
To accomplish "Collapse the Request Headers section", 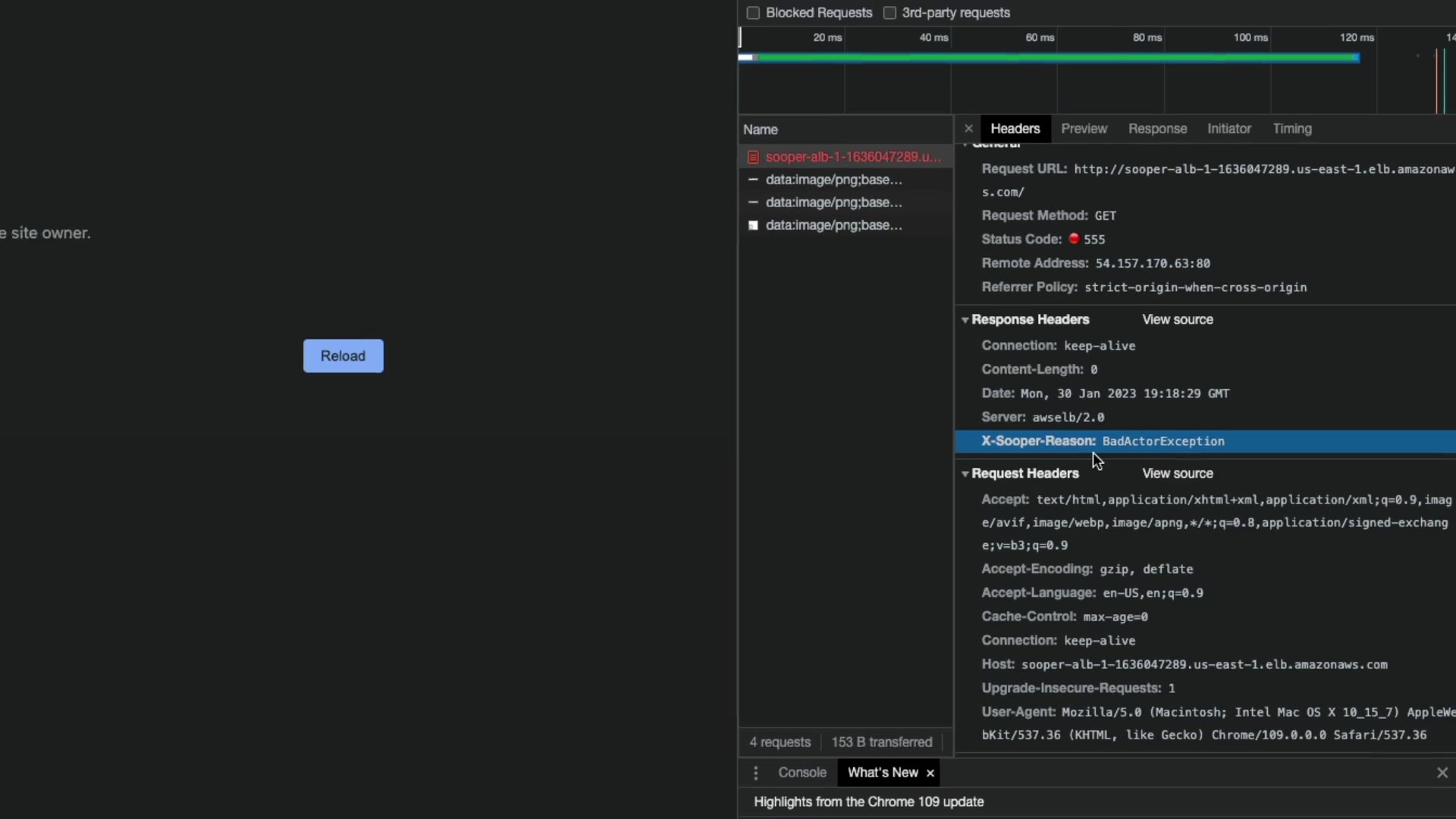I will click(x=965, y=474).
